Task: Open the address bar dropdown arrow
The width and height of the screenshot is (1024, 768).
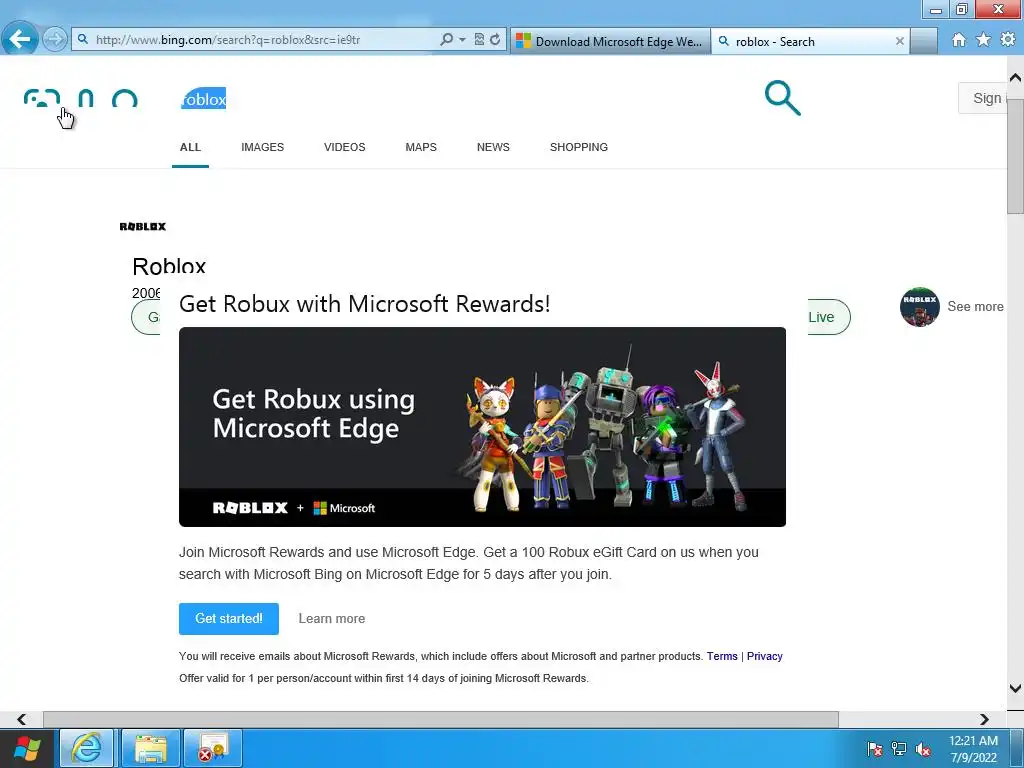Action: (x=462, y=40)
